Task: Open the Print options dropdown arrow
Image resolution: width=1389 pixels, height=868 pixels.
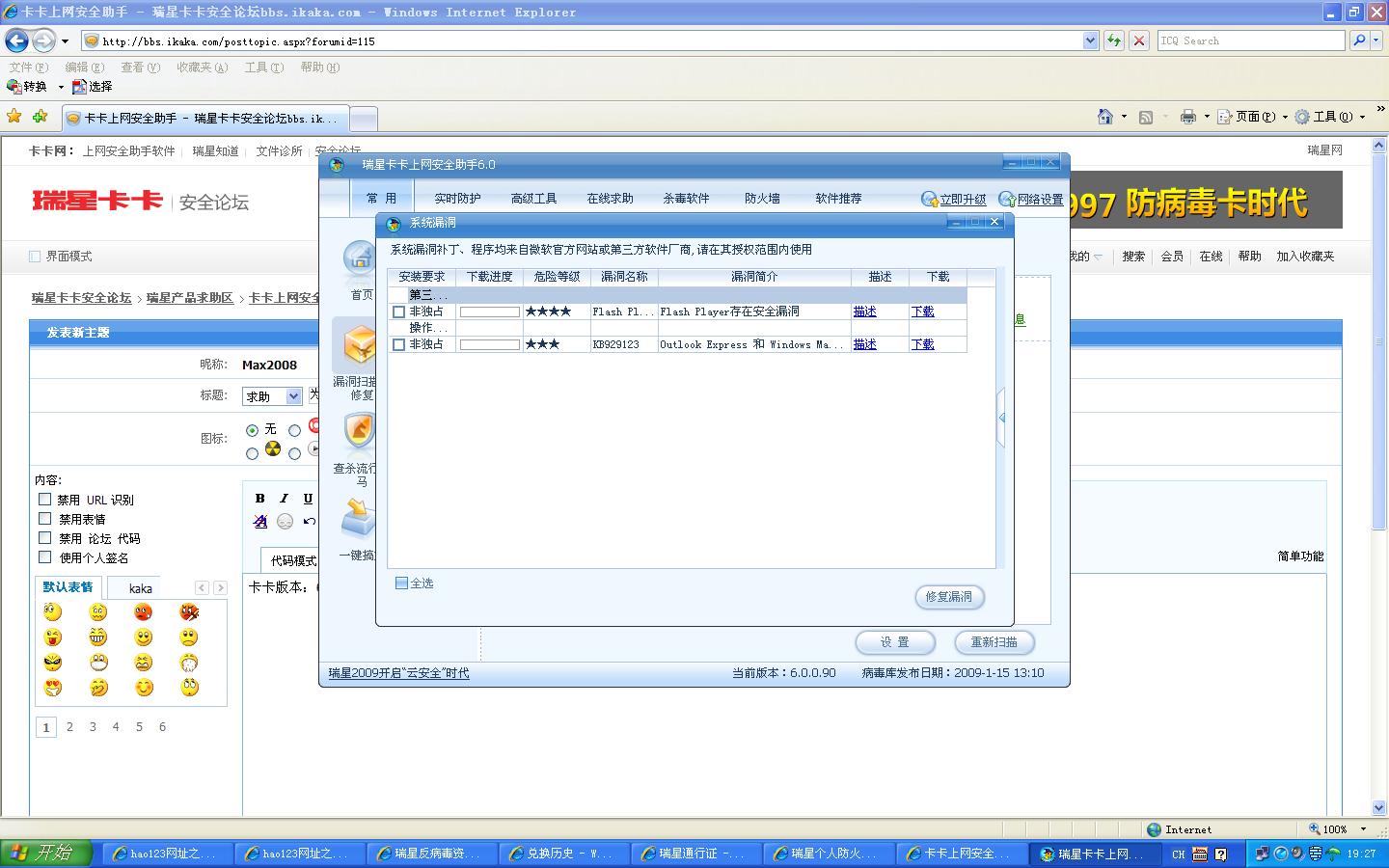Action: (1206, 117)
